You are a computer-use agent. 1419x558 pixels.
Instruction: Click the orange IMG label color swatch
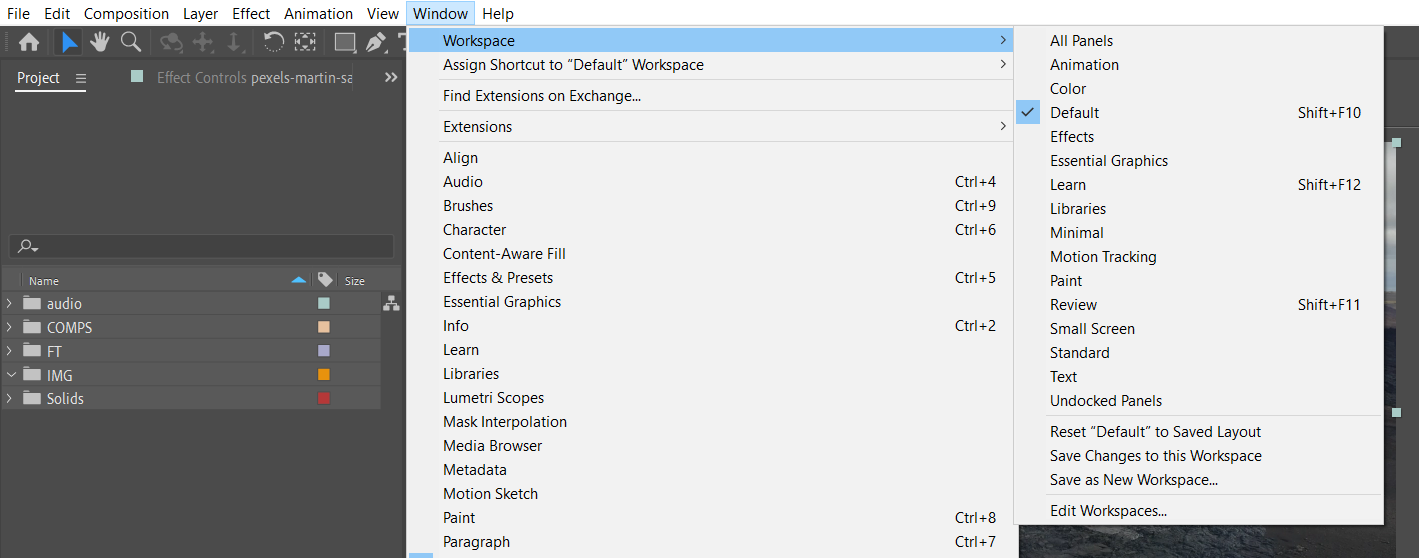(324, 375)
